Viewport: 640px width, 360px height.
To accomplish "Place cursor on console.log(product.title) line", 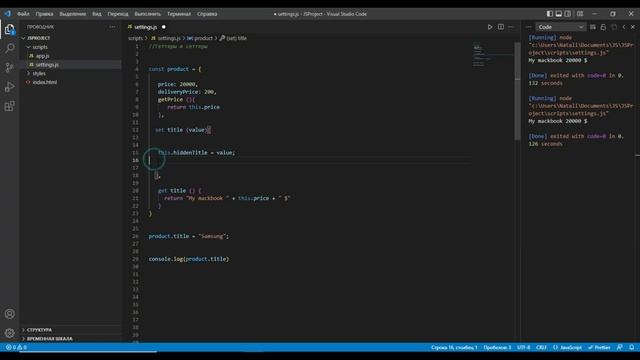I will 189,259.
